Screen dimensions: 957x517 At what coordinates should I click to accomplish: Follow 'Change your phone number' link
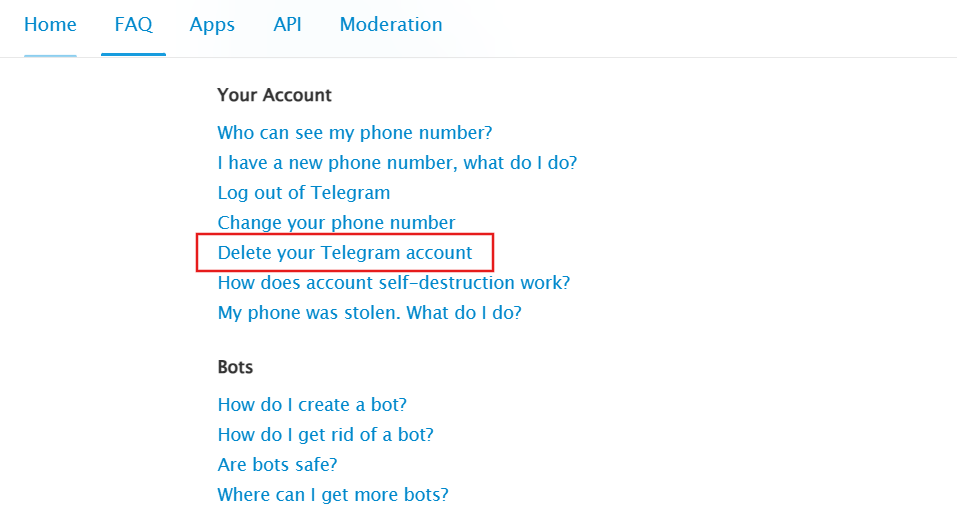(x=336, y=222)
